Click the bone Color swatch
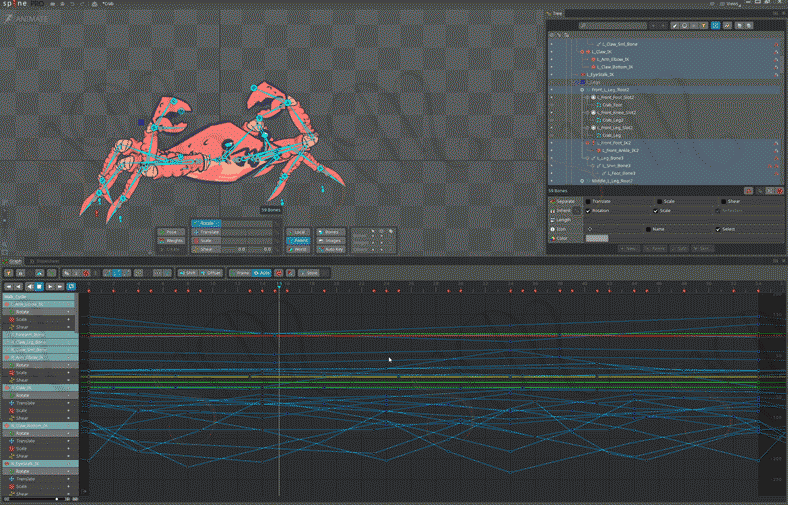Viewport: 788px width, 505px height. 597,239
